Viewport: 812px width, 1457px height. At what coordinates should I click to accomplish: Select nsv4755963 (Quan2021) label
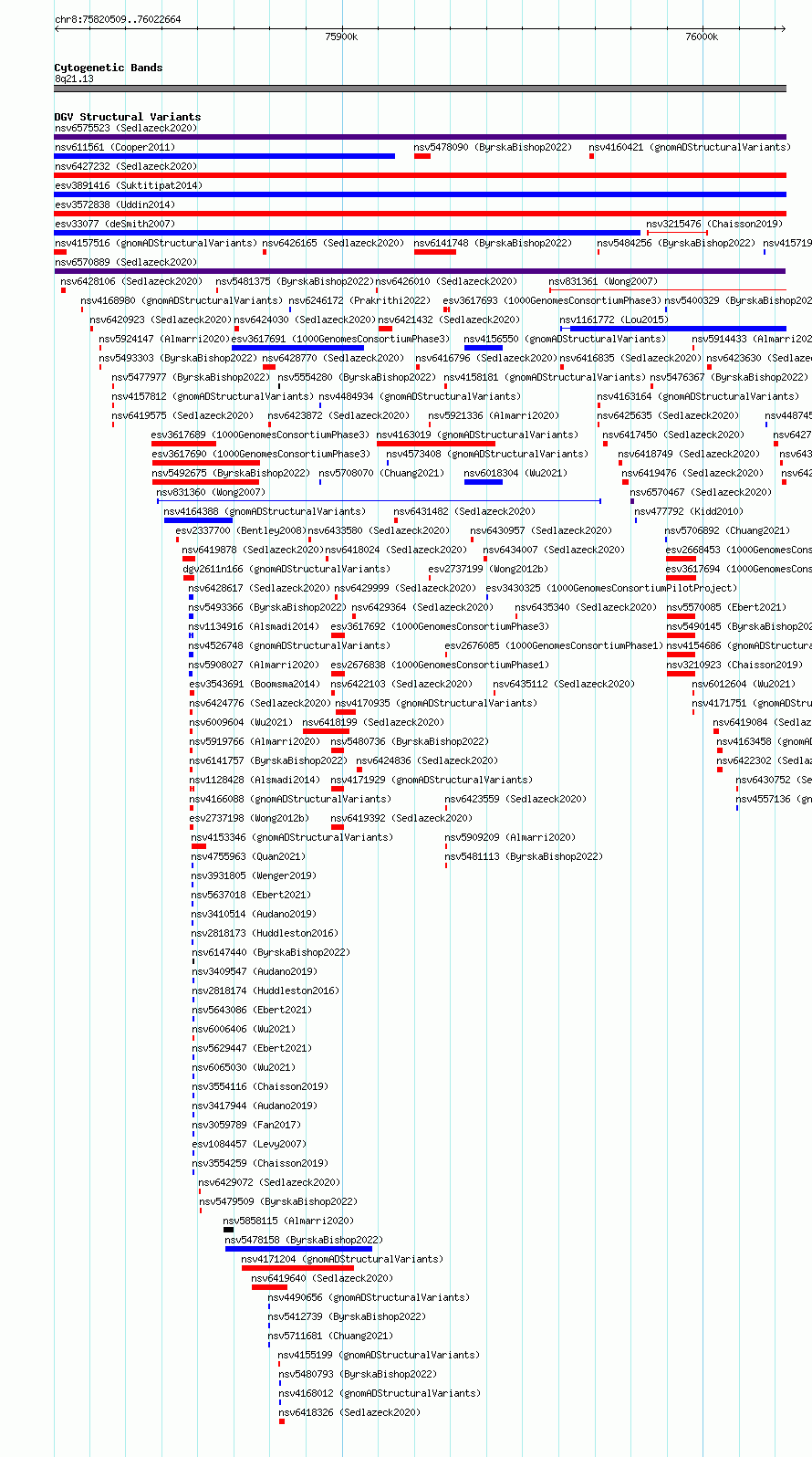pyautogui.click(x=249, y=856)
